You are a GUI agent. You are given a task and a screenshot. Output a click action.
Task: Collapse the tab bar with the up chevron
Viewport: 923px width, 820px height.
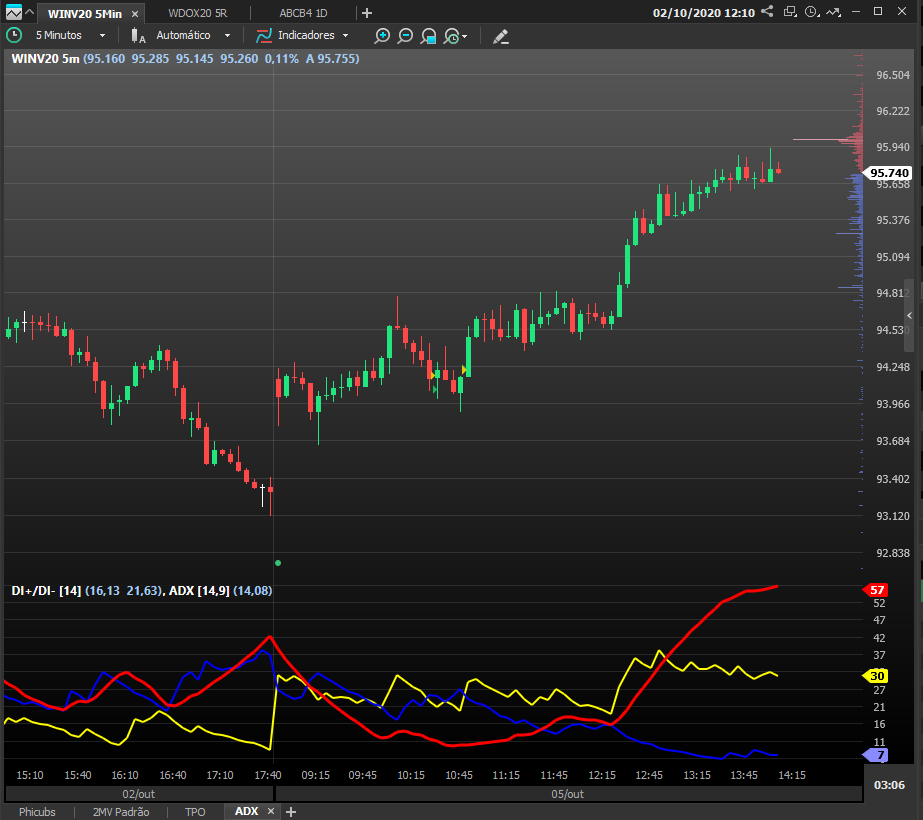click(29, 12)
